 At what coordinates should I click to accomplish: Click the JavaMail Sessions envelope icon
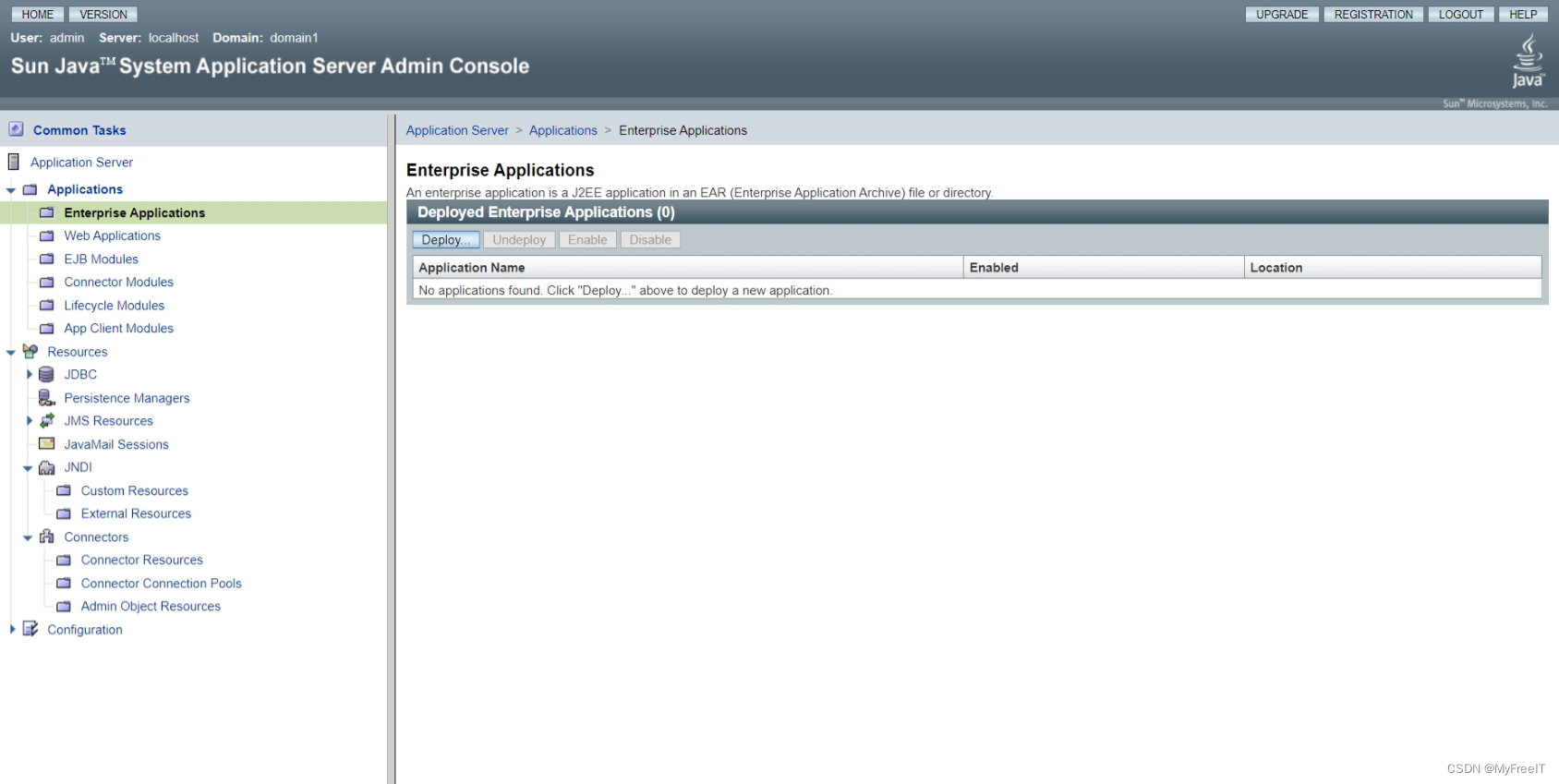(x=47, y=443)
